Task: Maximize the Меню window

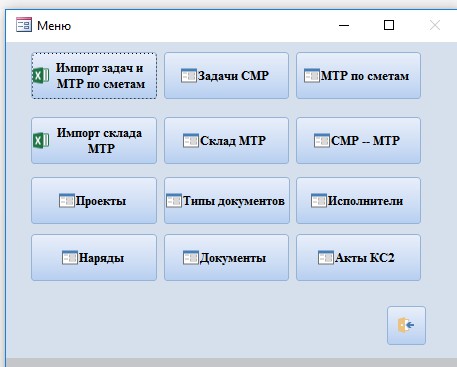Action: click(x=389, y=25)
